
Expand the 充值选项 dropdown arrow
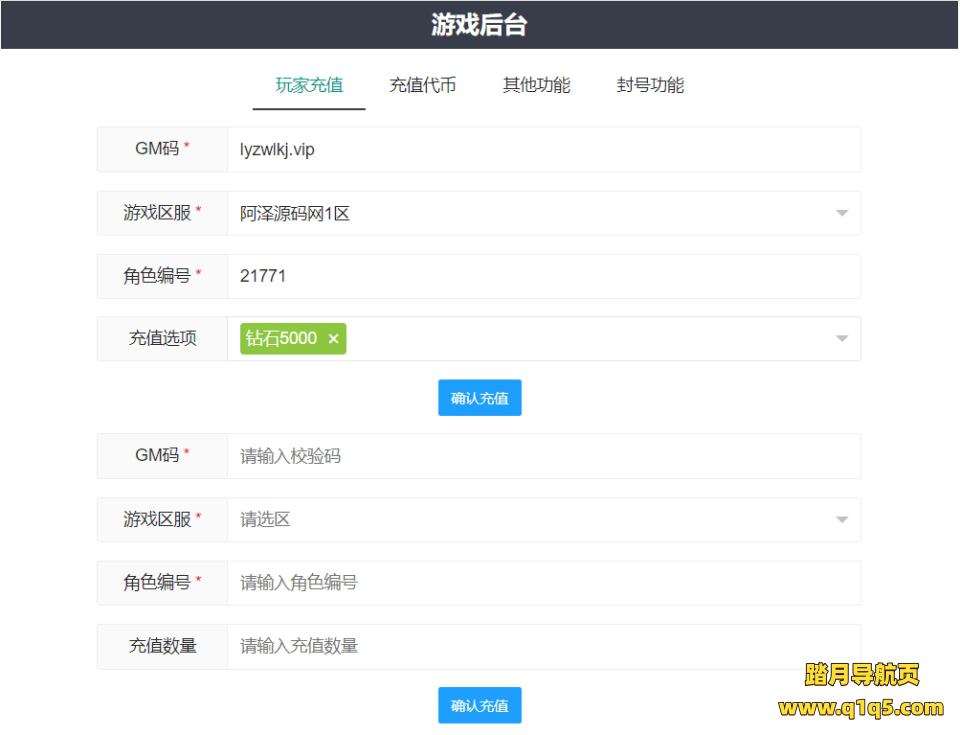tap(841, 339)
